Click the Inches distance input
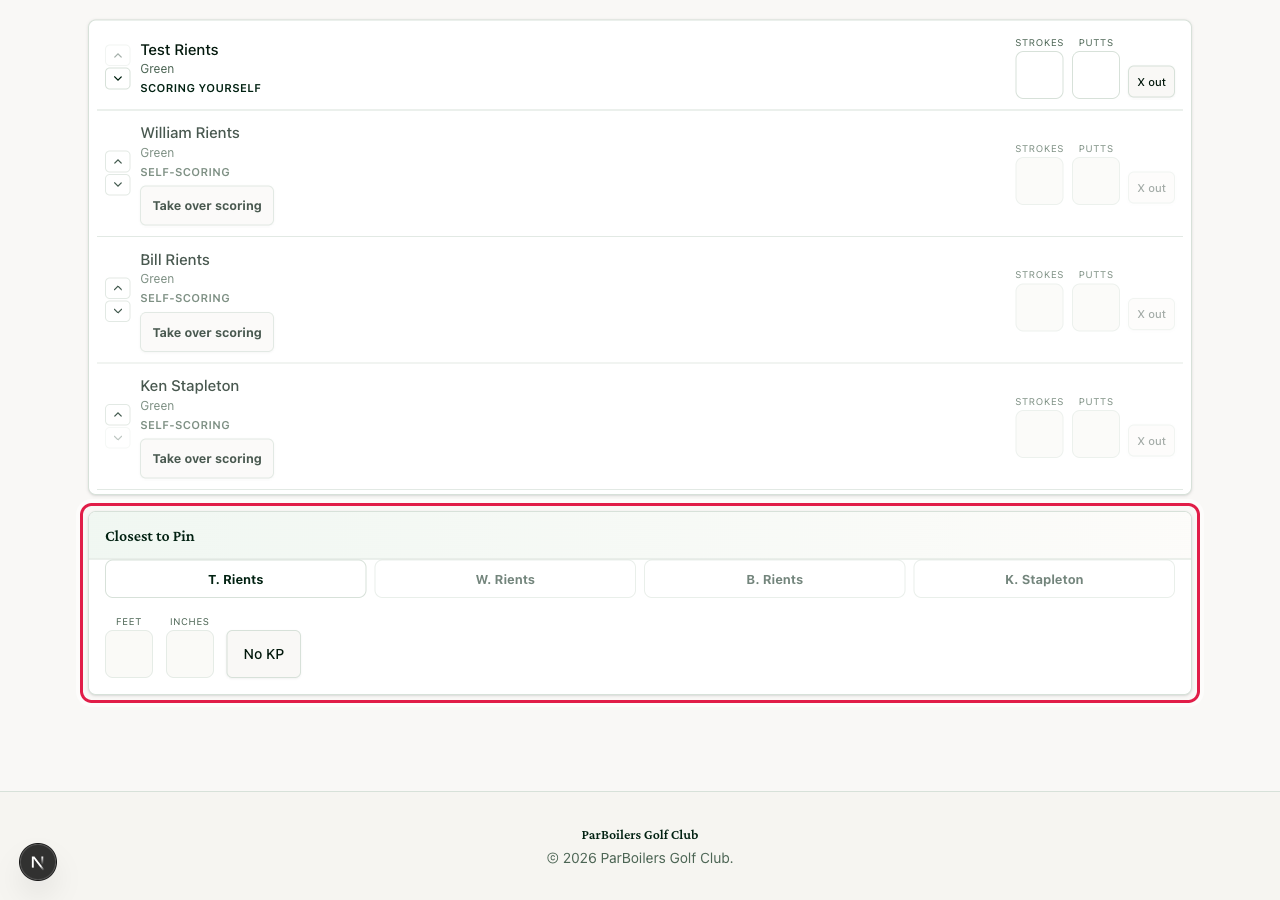Image resolution: width=1280 pixels, height=900 pixels. (x=190, y=654)
